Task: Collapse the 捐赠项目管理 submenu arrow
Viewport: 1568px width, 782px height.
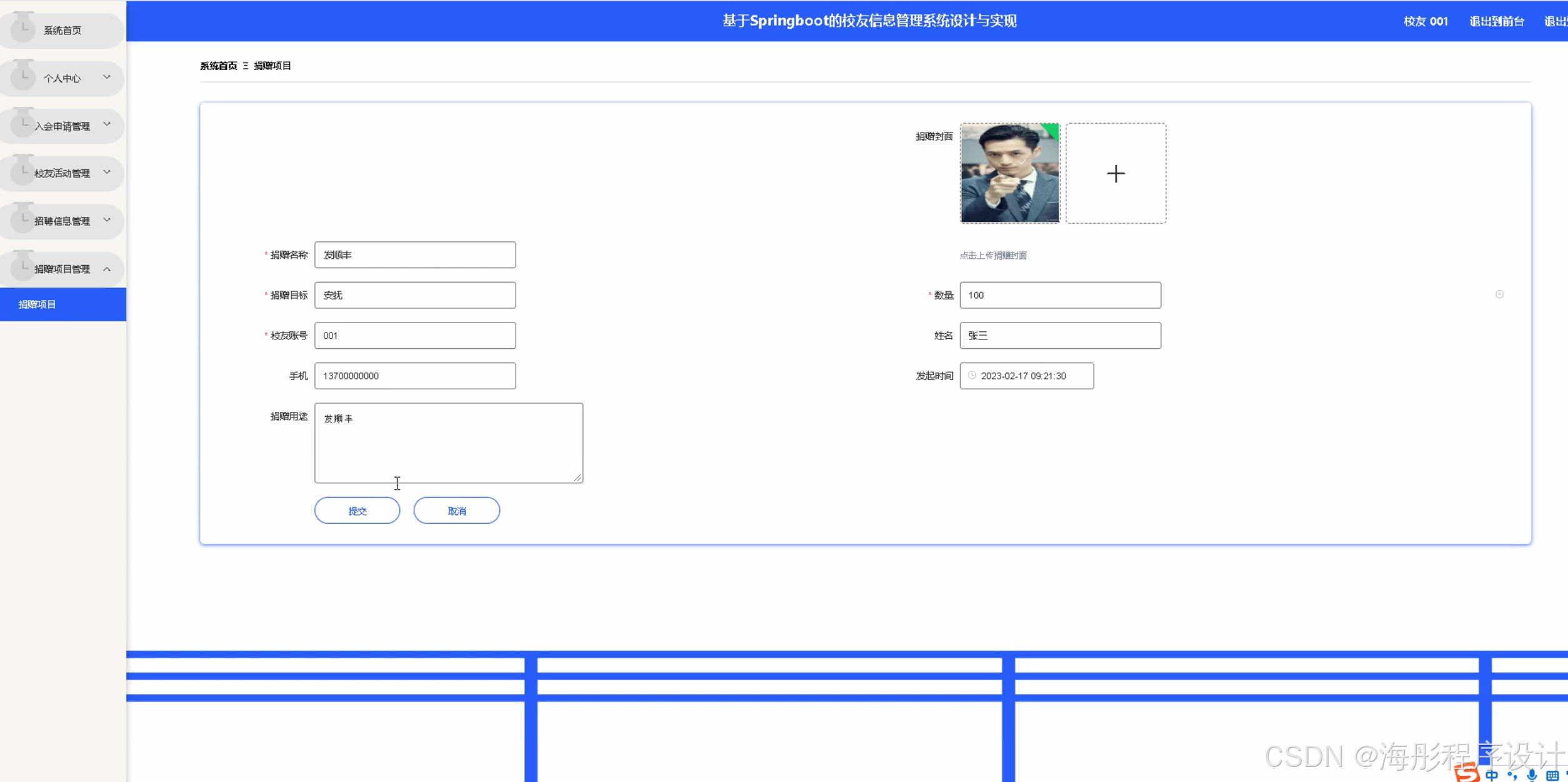Action: click(107, 269)
